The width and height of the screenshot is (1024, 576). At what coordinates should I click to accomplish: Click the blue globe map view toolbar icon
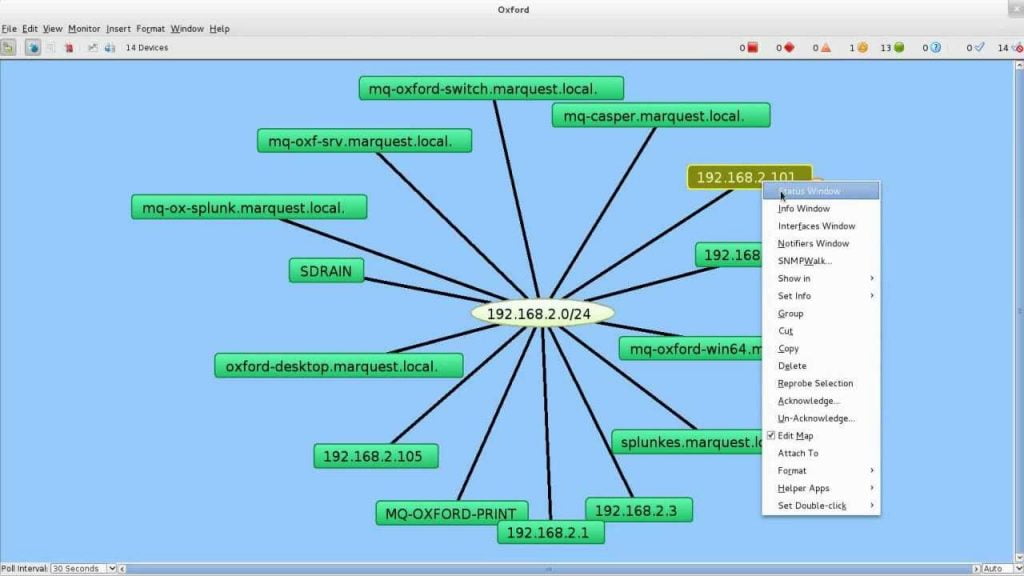click(33, 47)
